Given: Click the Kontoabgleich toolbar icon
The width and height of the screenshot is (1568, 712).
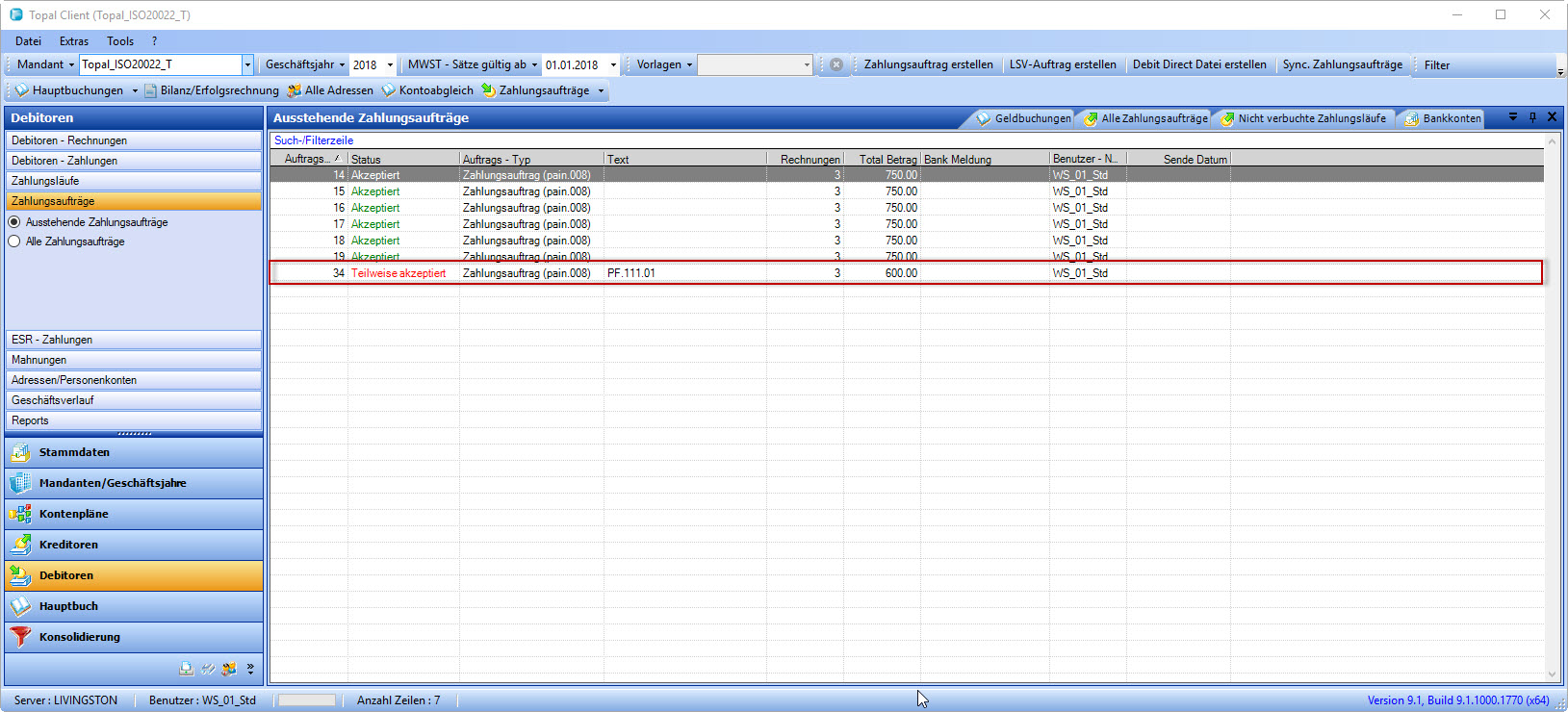Looking at the screenshot, I should 389,90.
